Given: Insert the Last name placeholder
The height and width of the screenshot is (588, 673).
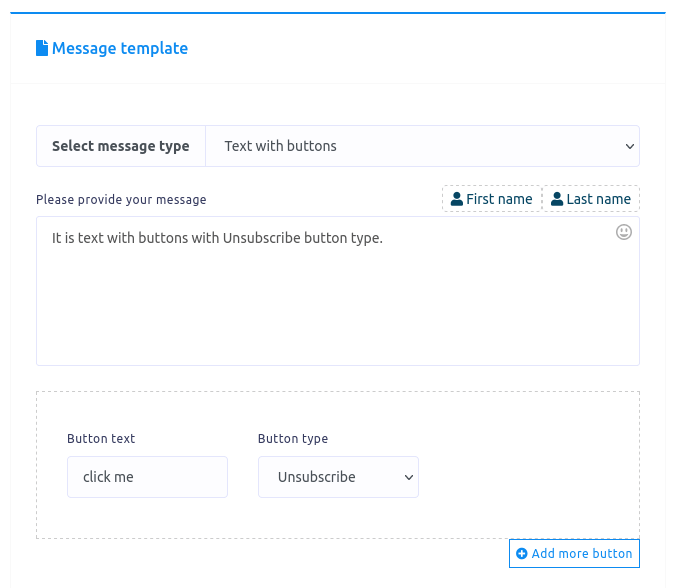Looking at the screenshot, I should point(591,199).
